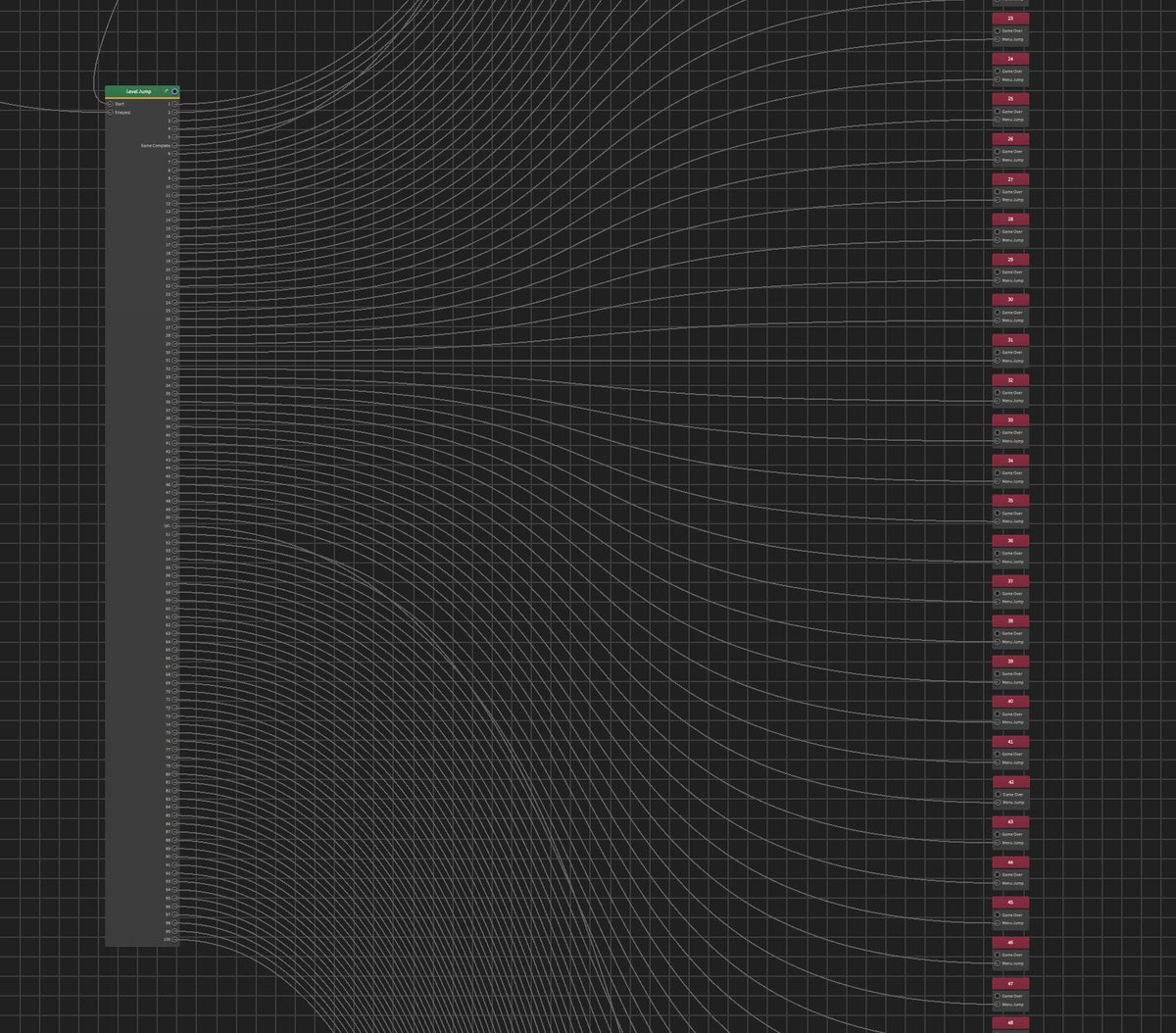Screen dimensions: 1176x1033
Task: Select the red header of node 26
Action: [x=1010, y=138]
